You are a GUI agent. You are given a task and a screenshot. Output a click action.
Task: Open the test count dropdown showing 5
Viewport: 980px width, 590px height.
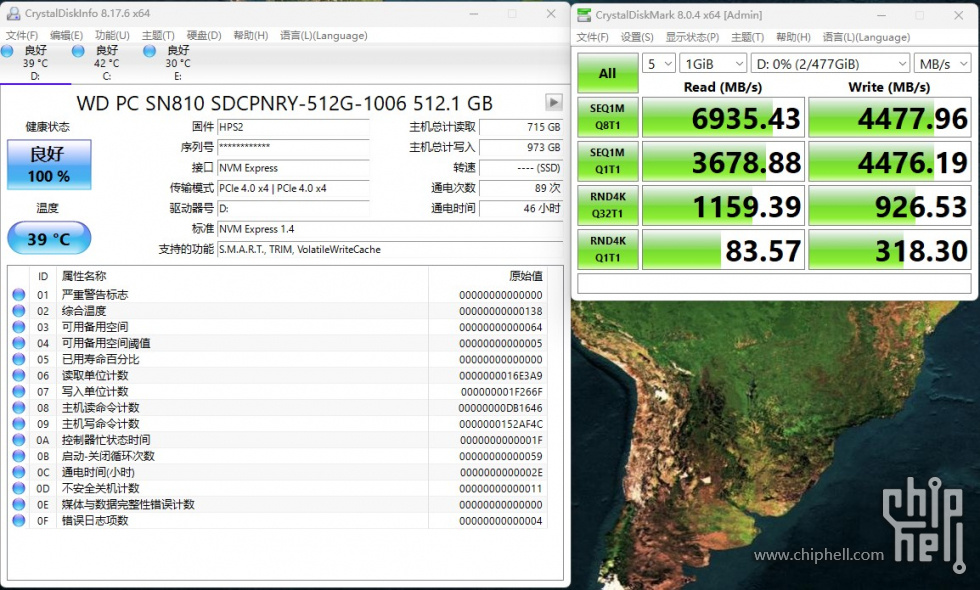point(658,63)
